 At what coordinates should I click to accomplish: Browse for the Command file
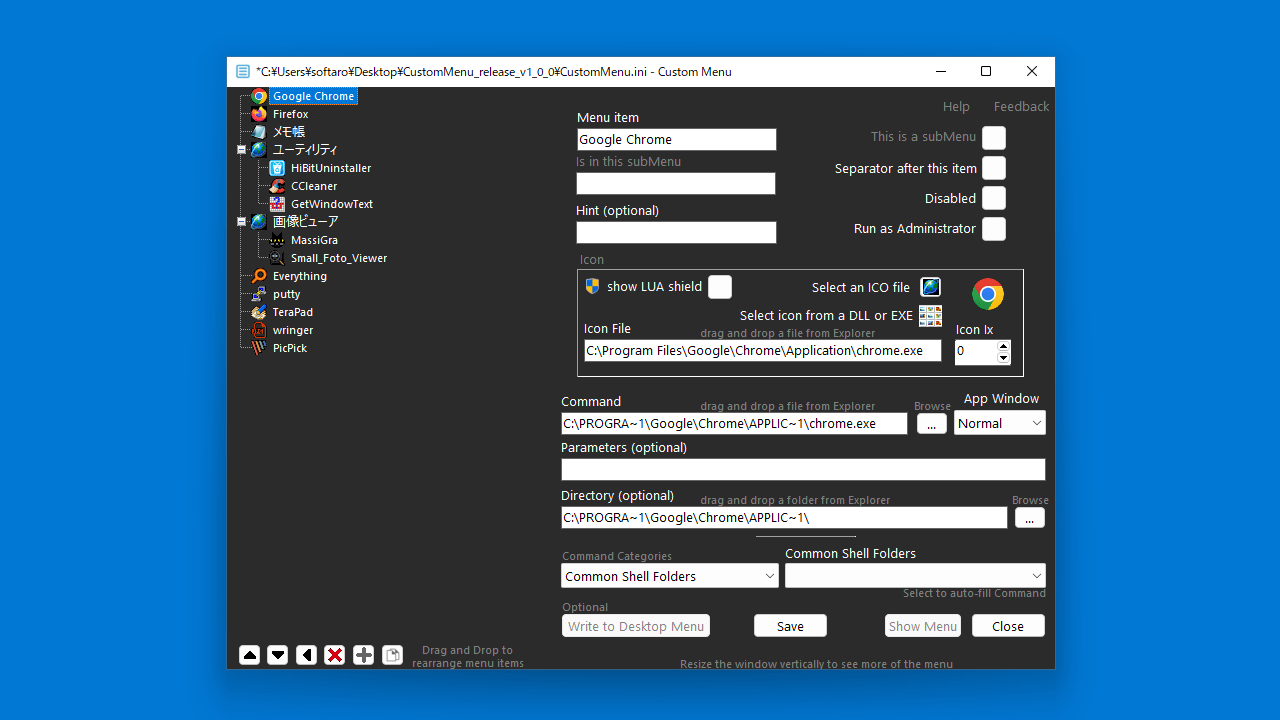[931, 424]
